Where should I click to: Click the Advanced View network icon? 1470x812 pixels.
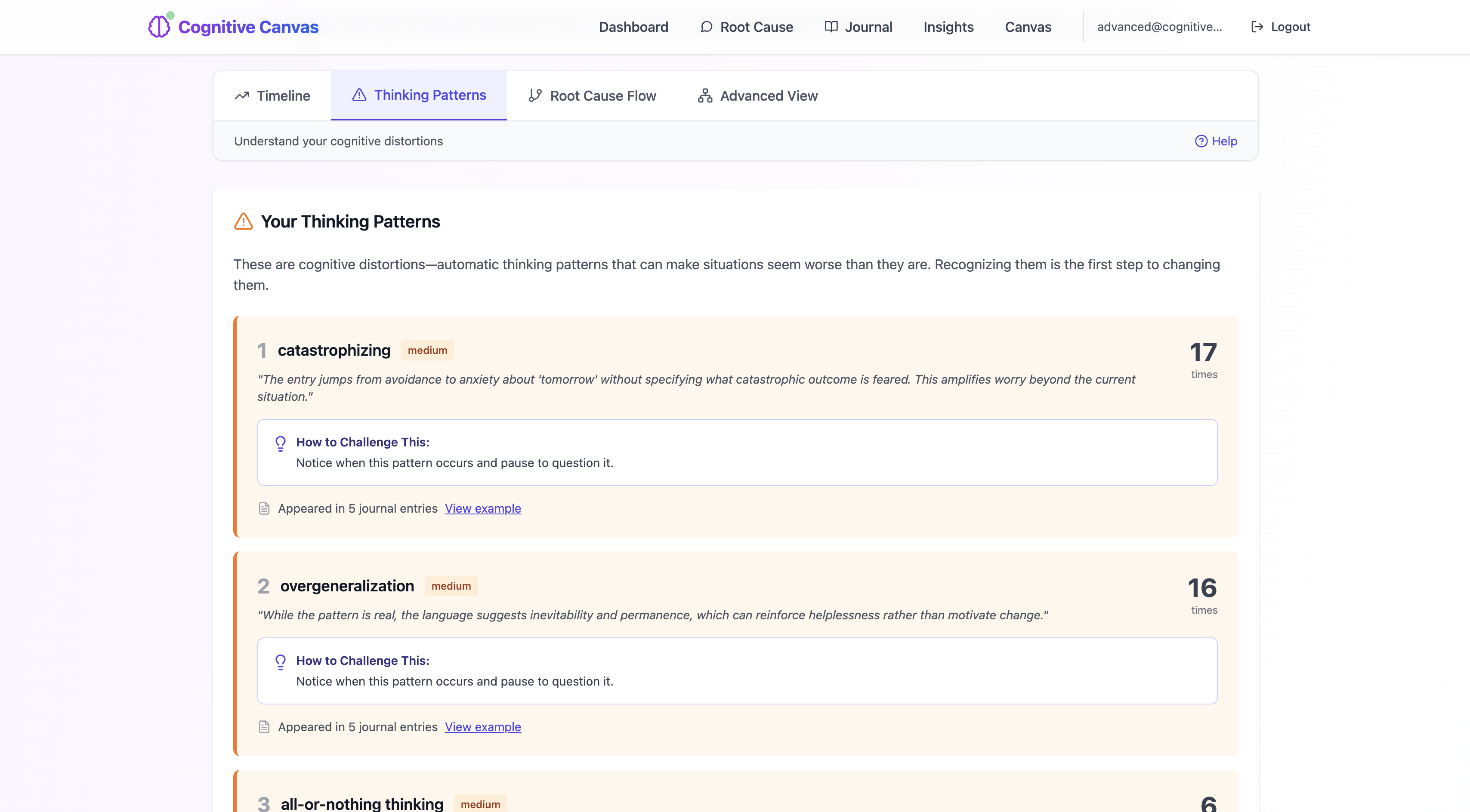pyautogui.click(x=705, y=96)
